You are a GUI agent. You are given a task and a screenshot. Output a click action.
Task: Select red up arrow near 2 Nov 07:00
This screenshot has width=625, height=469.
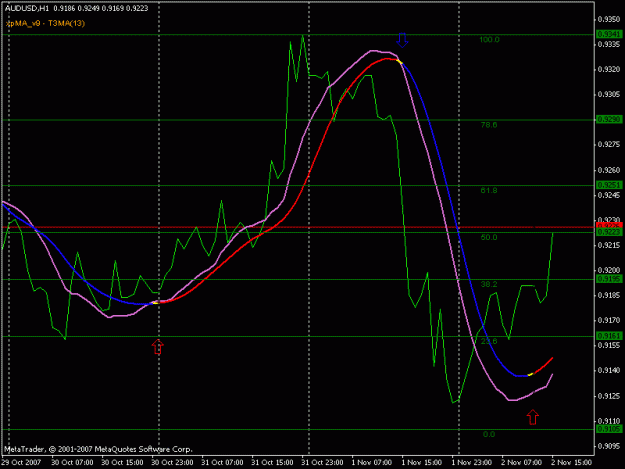(x=533, y=417)
